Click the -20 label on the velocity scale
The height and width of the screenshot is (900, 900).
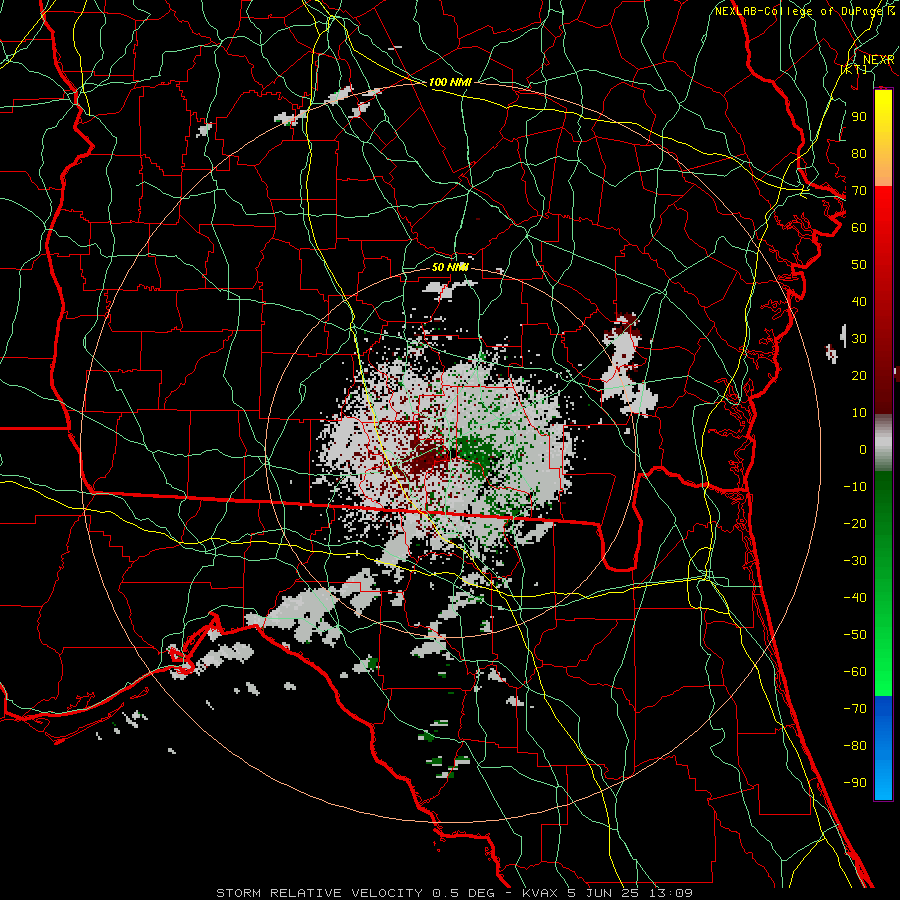855,524
